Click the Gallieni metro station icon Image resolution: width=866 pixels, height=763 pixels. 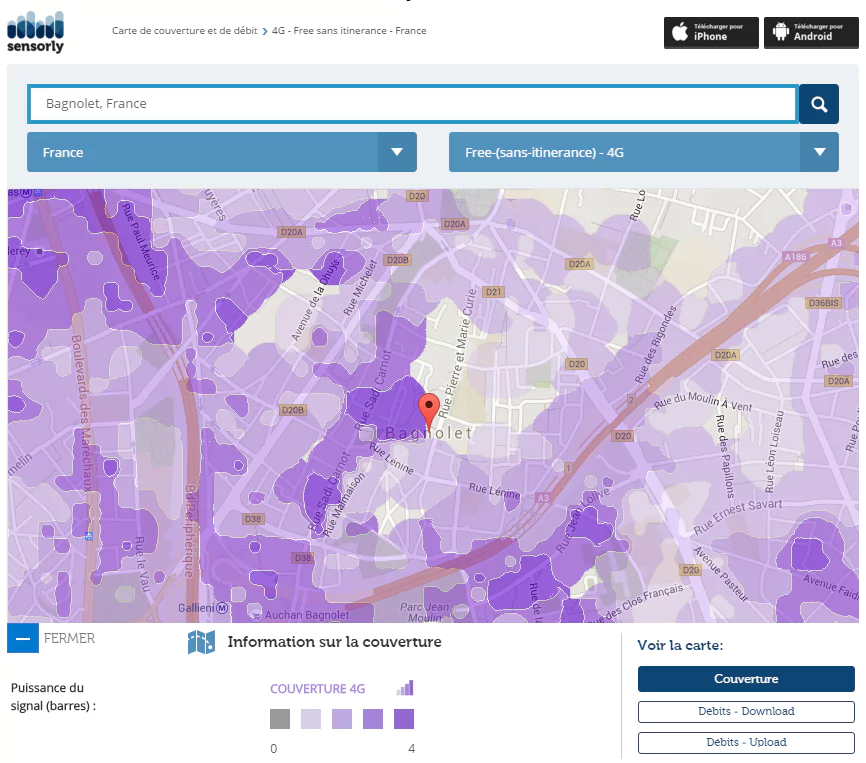222,608
